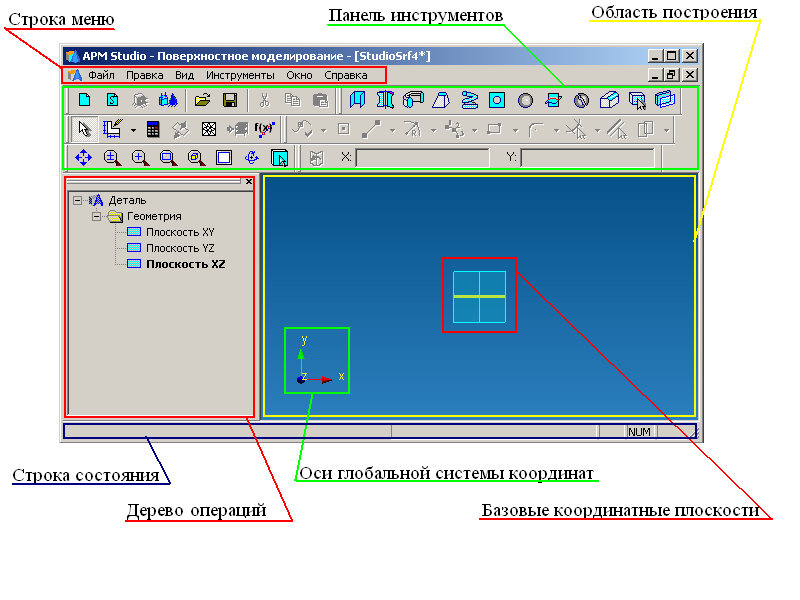This screenshot has height=600, width=800.
Task: Select the Деталь root item
Action: pos(128,201)
